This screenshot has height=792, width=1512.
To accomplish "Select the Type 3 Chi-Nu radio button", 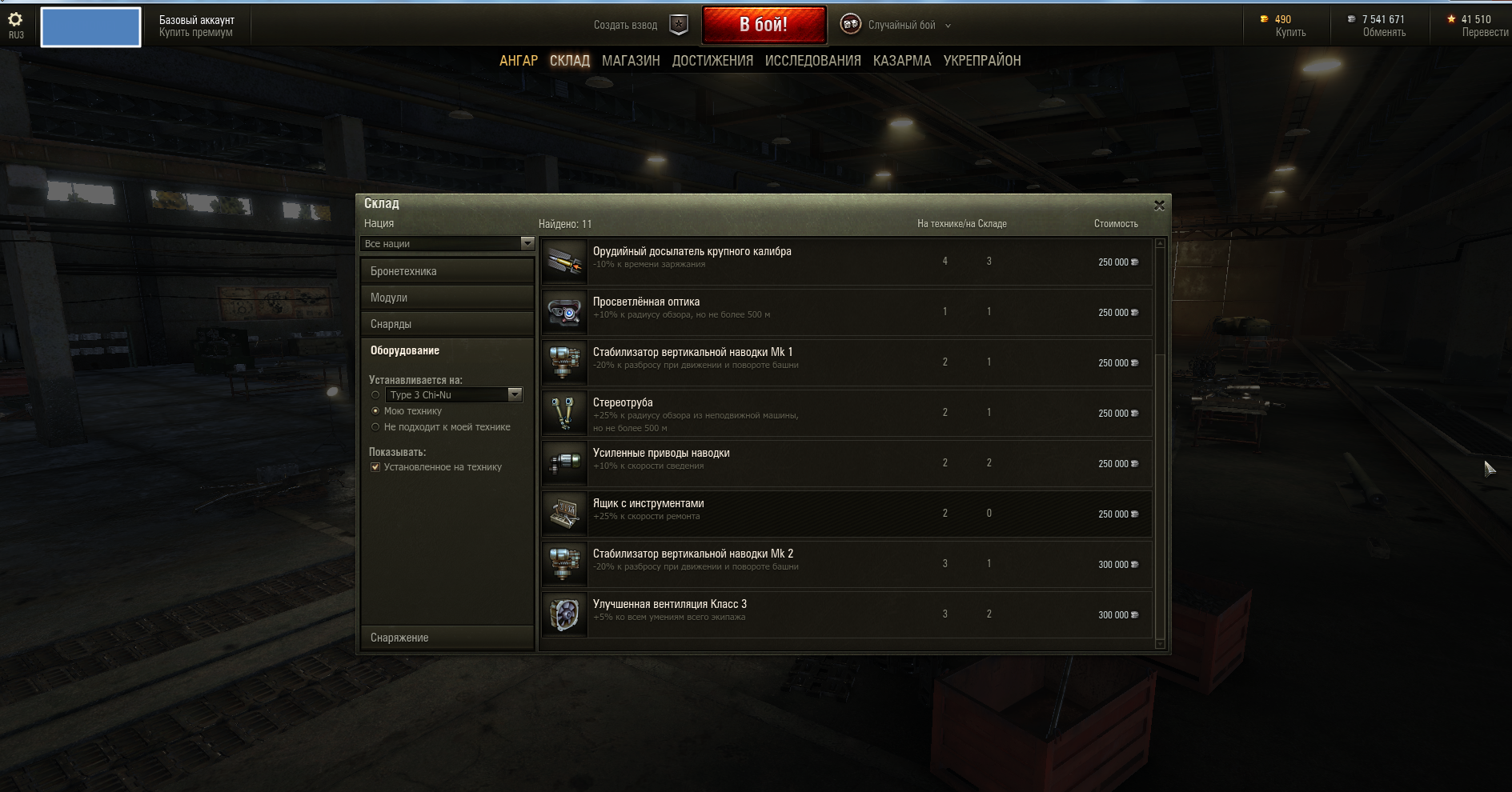I will click(x=375, y=395).
